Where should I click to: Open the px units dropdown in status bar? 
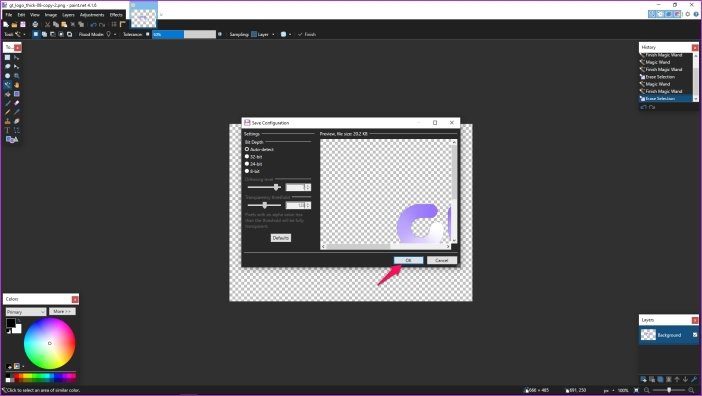coord(608,390)
